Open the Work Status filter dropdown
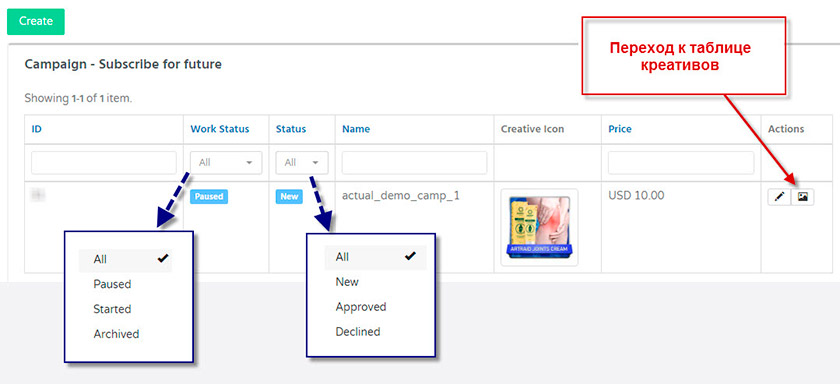Image resolution: width=840 pixels, height=384 pixels. tap(226, 162)
